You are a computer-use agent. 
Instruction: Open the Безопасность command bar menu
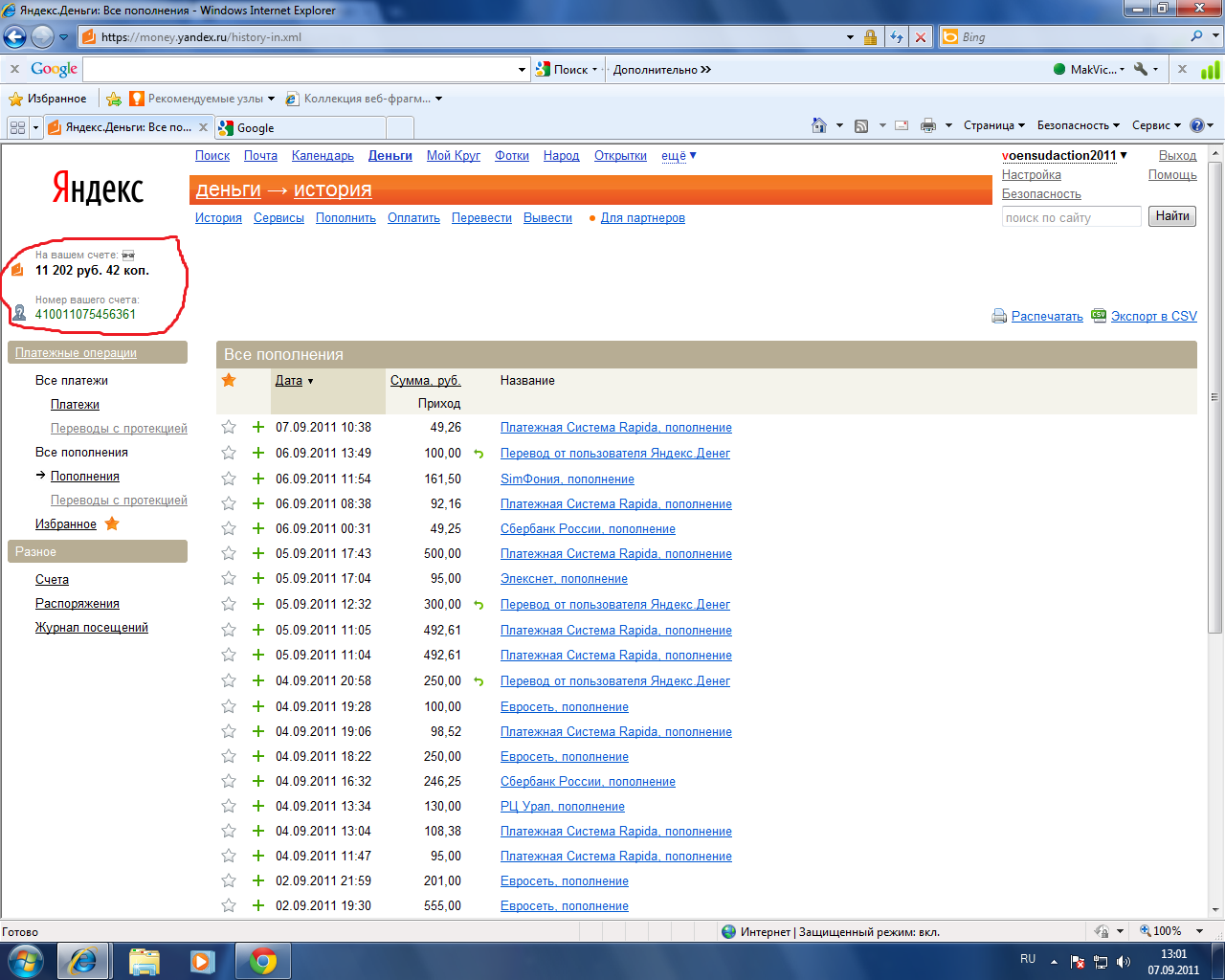[1079, 125]
